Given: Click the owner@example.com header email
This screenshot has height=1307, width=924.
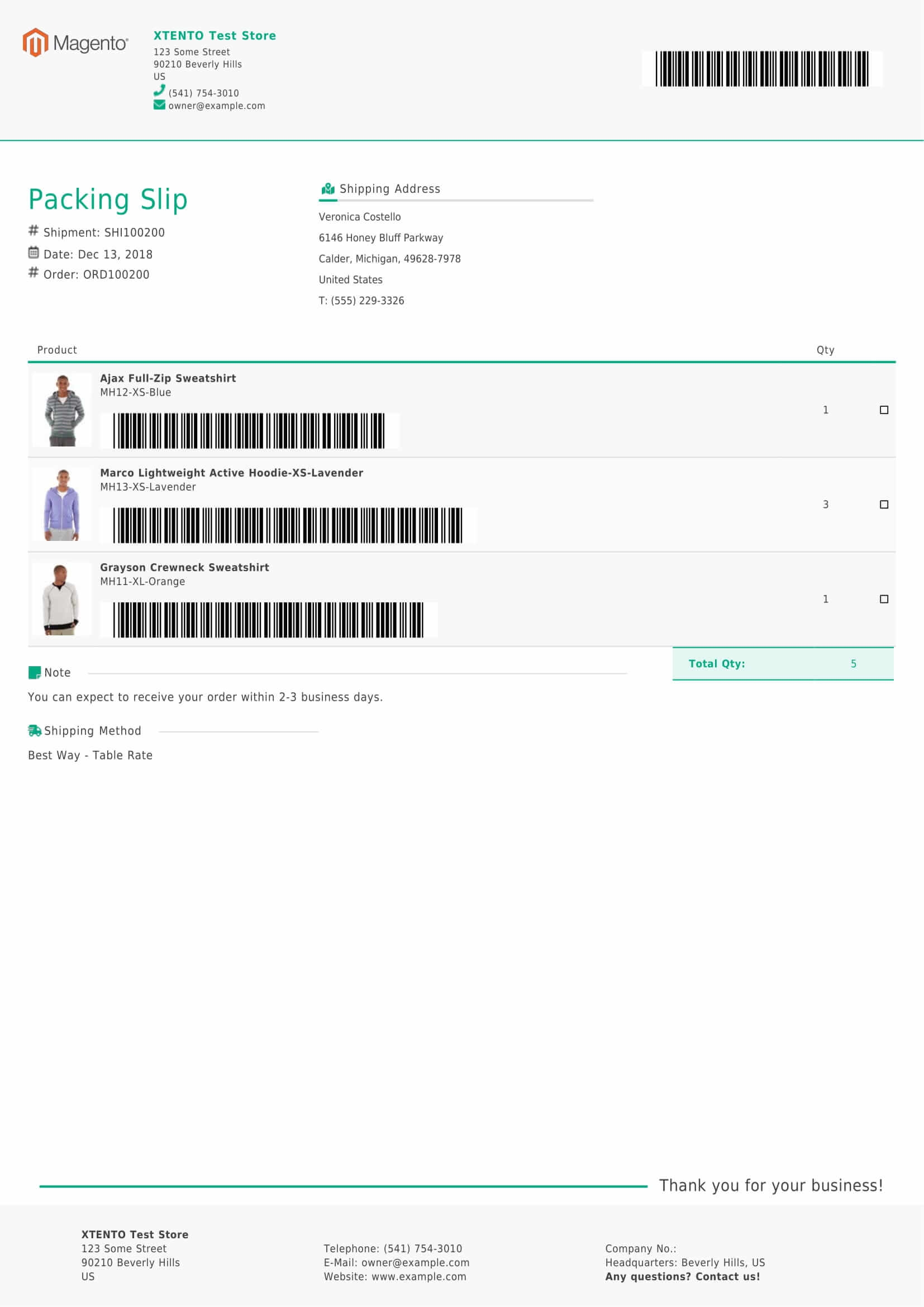Looking at the screenshot, I should click(216, 106).
